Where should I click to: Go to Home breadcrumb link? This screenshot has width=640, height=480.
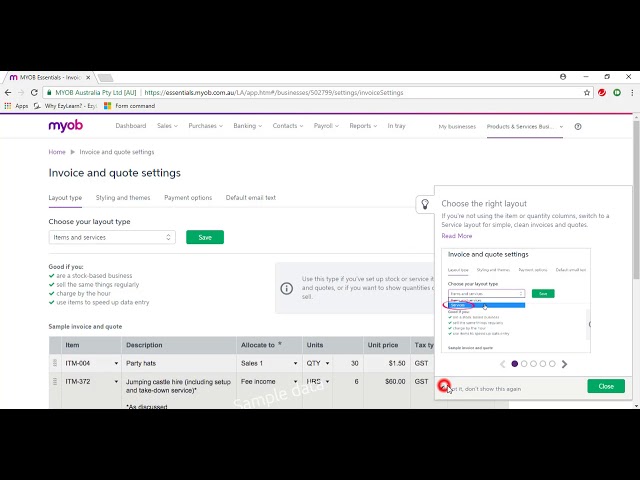pyautogui.click(x=57, y=152)
